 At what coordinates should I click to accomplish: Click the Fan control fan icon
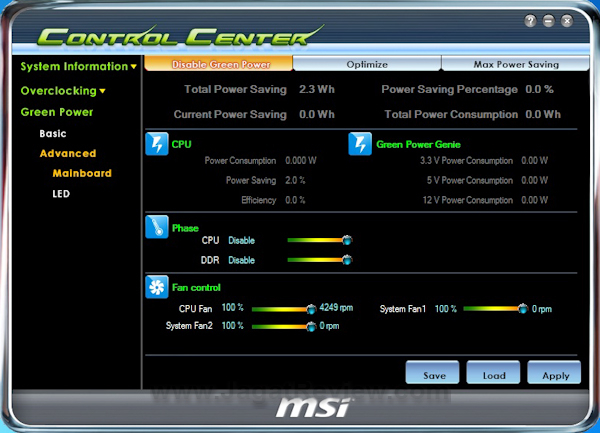click(x=157, y=287)
